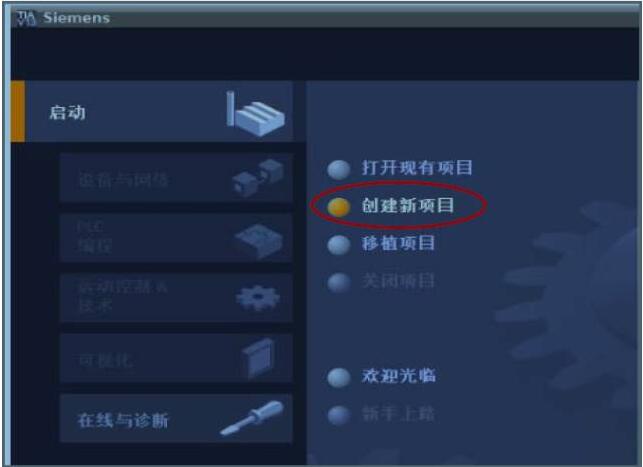Click the bullet beside 欢迎光临
This screenshot has width=643, height=467.
coord(339,377)
